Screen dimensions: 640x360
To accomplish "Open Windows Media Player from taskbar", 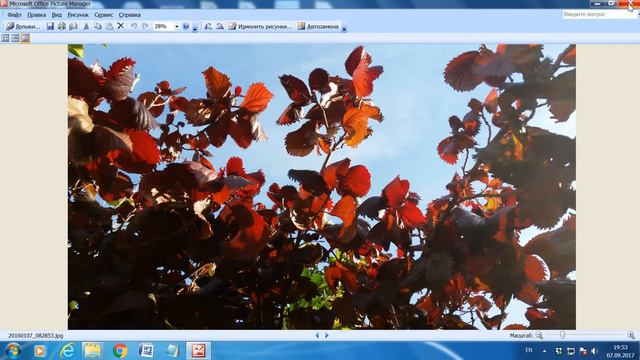I will point(40,351).
